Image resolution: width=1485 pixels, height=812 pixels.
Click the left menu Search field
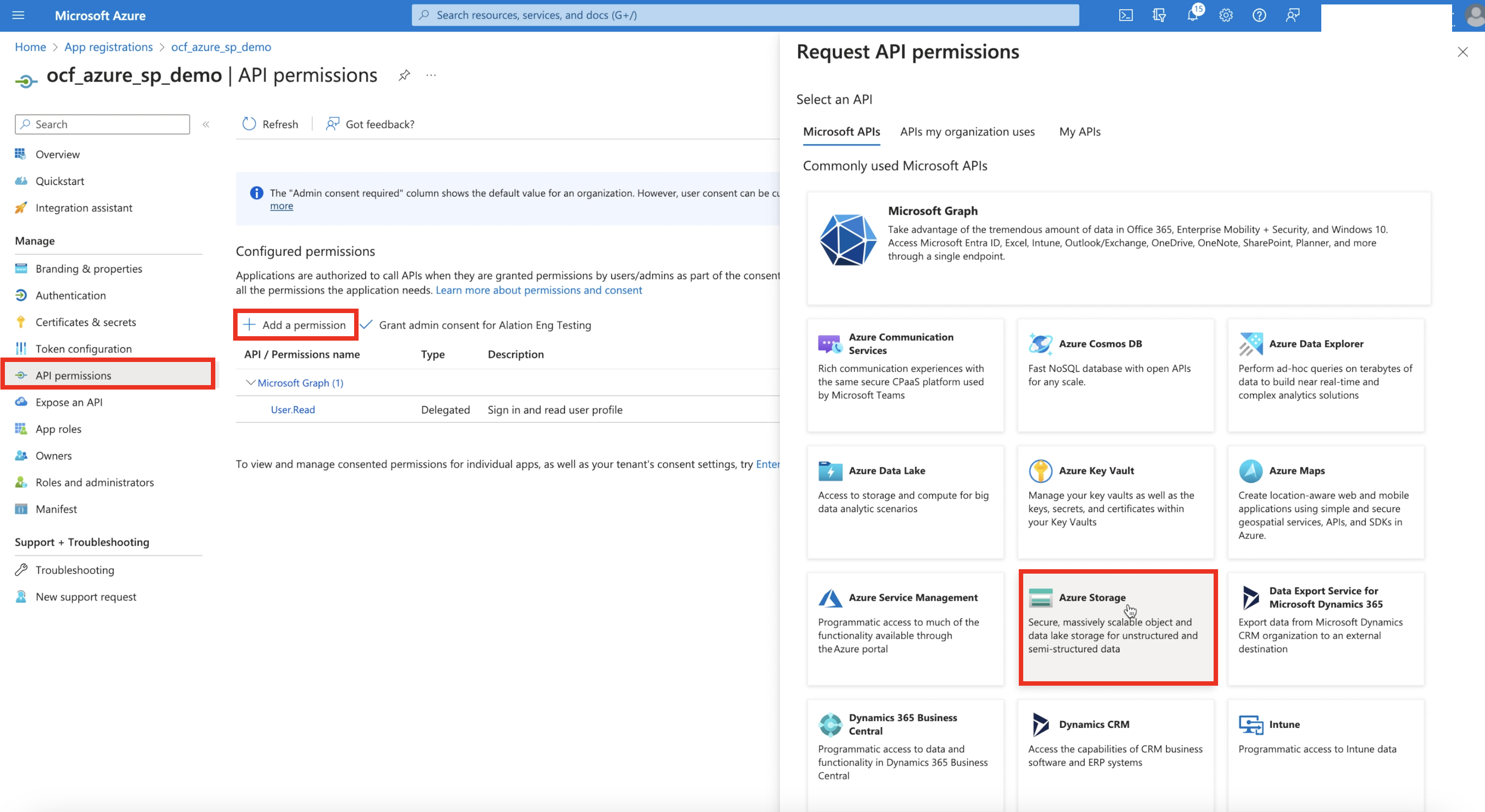tap(102, 124)
